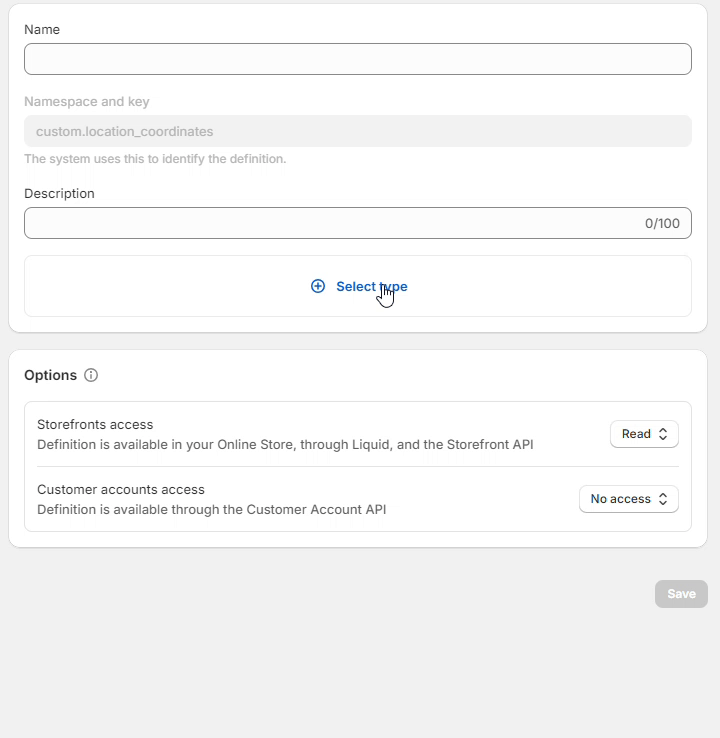Focus the Name text field
This screenshot has height=738, width=720.
tap(357, 59)
